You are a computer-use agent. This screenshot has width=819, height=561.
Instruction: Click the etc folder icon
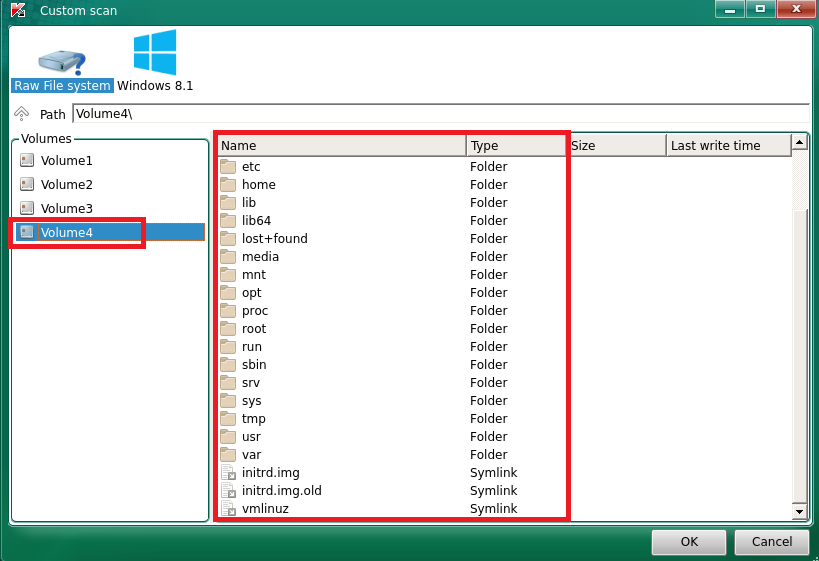coord(228,167)
